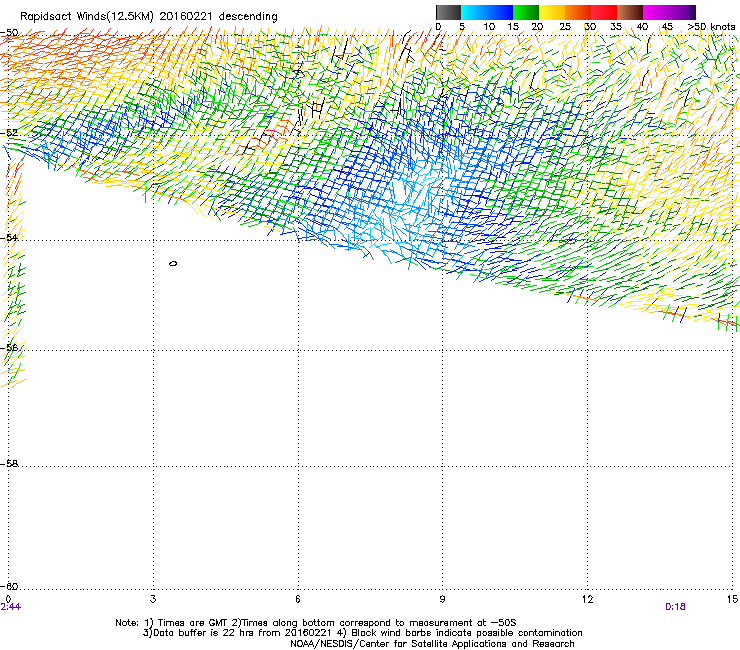
Task: Click the yellow 20-25 knots color band
Action: tap(552, 12)
